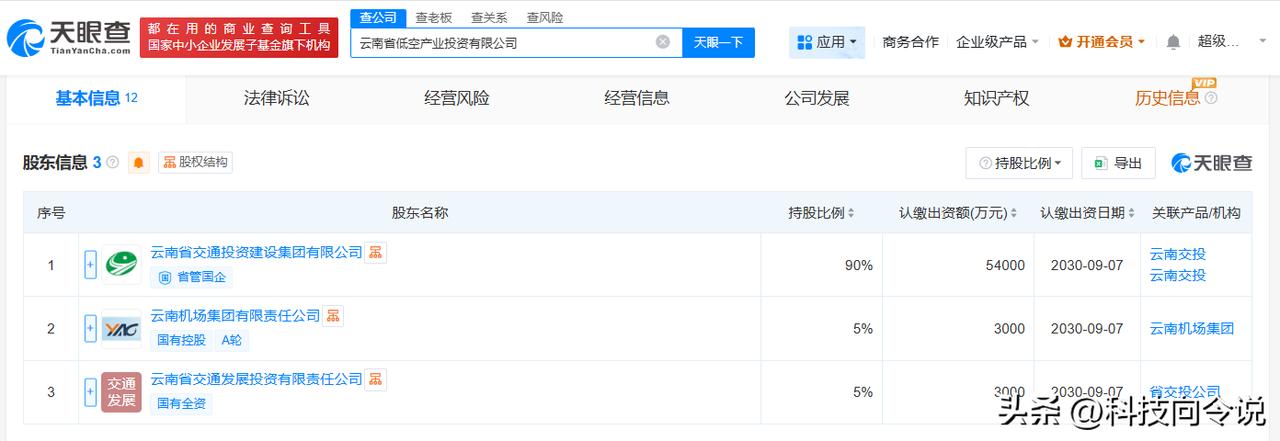Screen dimensions: 1280x441
Task: Open the 云南机场集团 related product link
Action: (1191, 328)
